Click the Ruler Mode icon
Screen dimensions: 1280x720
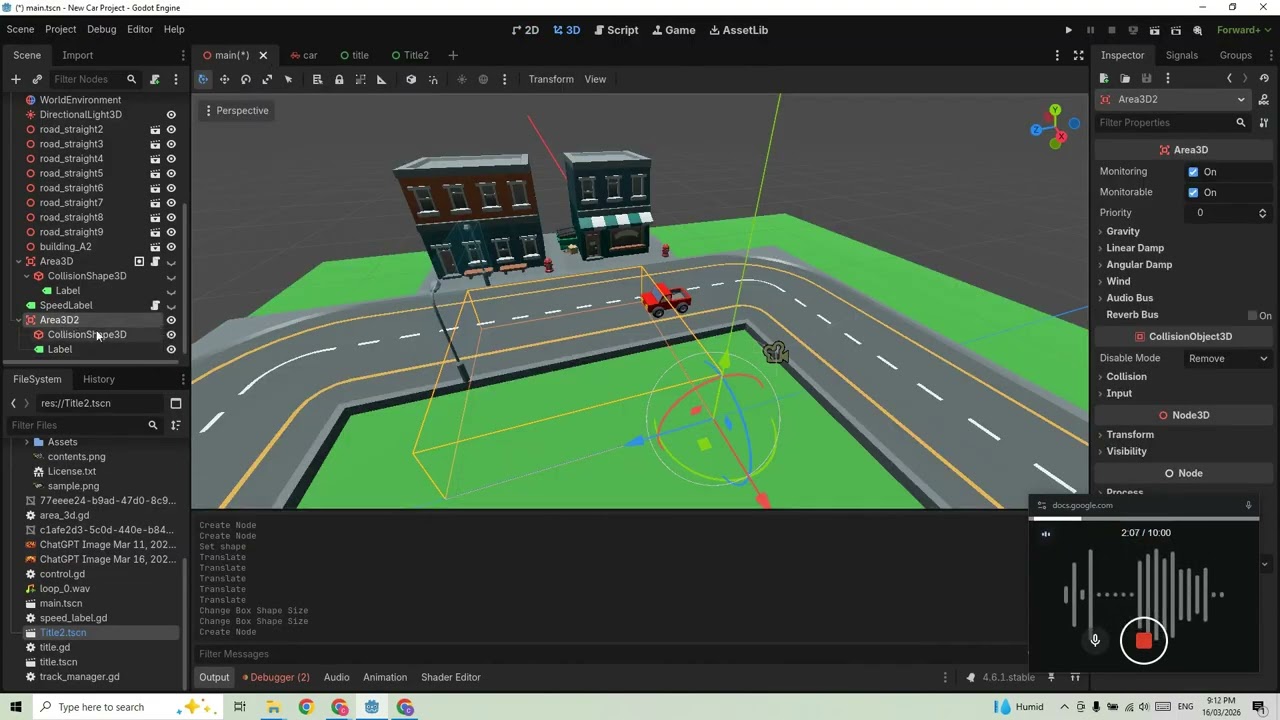click(381, 79)
